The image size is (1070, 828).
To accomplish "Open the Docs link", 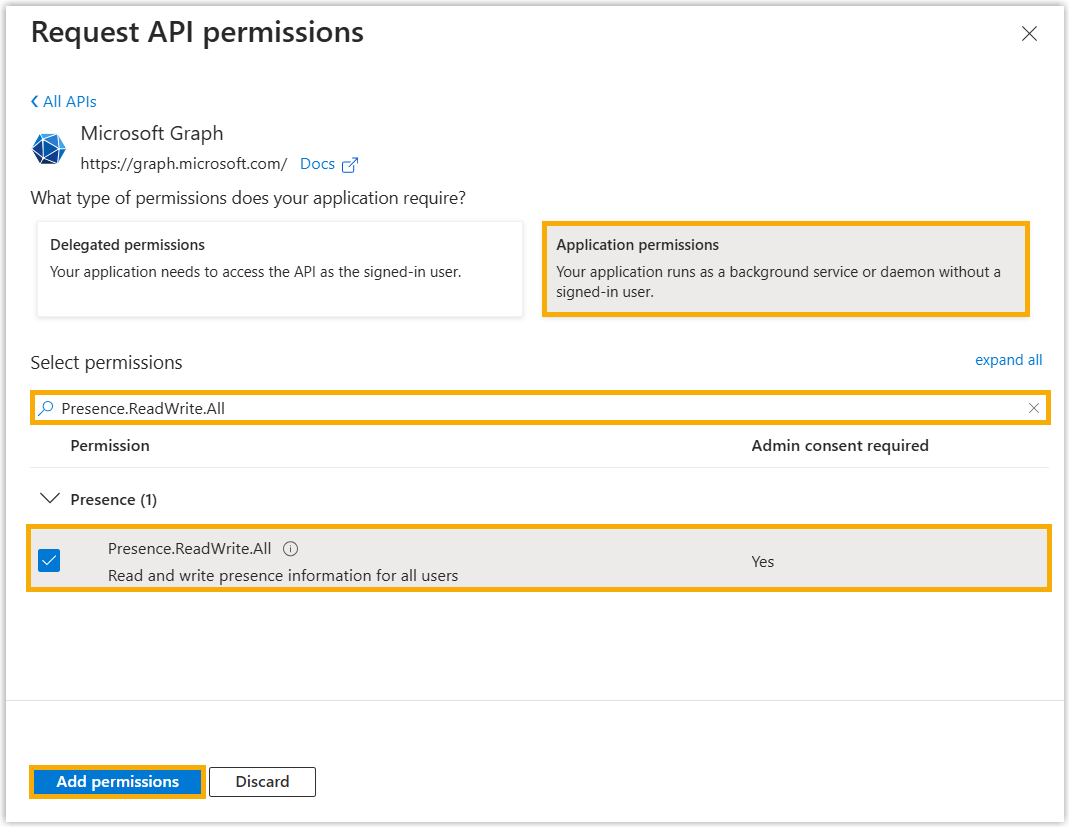I will click(317, 164).
